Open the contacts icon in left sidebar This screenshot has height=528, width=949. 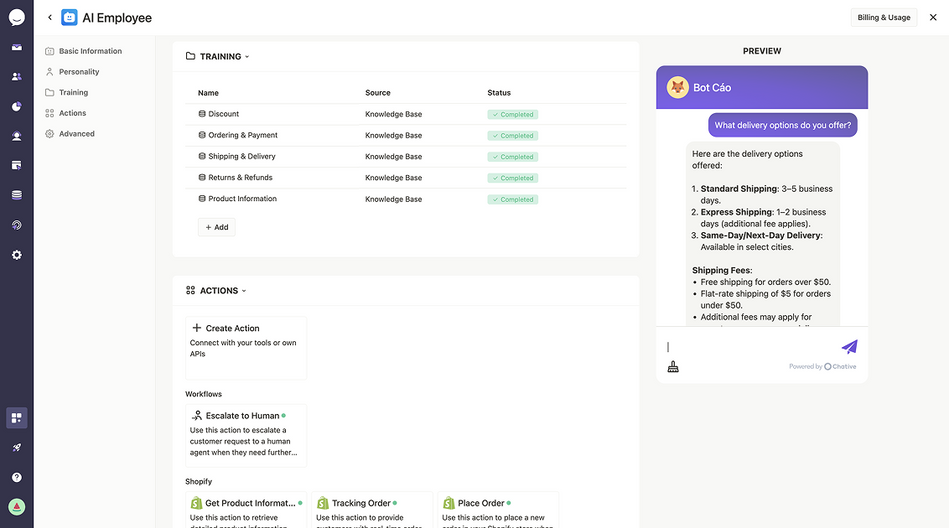pyautogui.click(x=16, y=77)
